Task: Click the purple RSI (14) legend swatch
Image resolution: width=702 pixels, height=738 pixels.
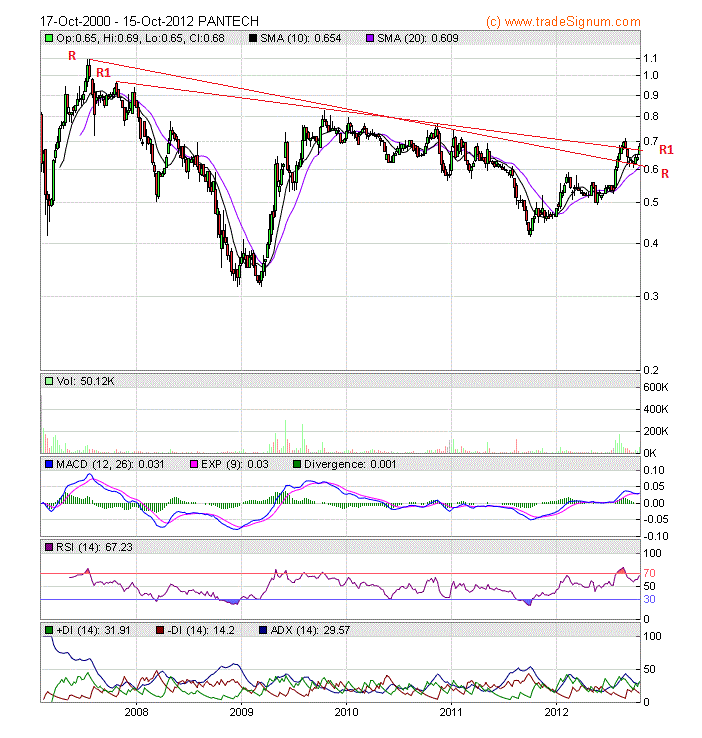Action: tap(48, 547)
